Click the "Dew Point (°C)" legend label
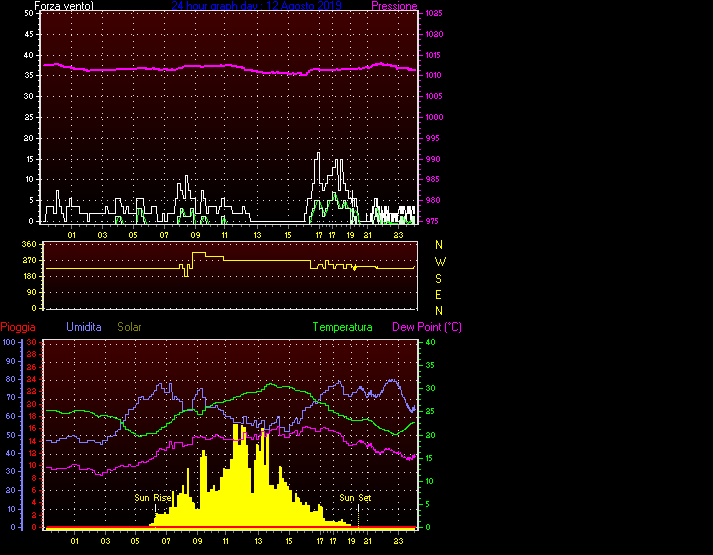Viewport: 713px width, 555px height. 427,327
